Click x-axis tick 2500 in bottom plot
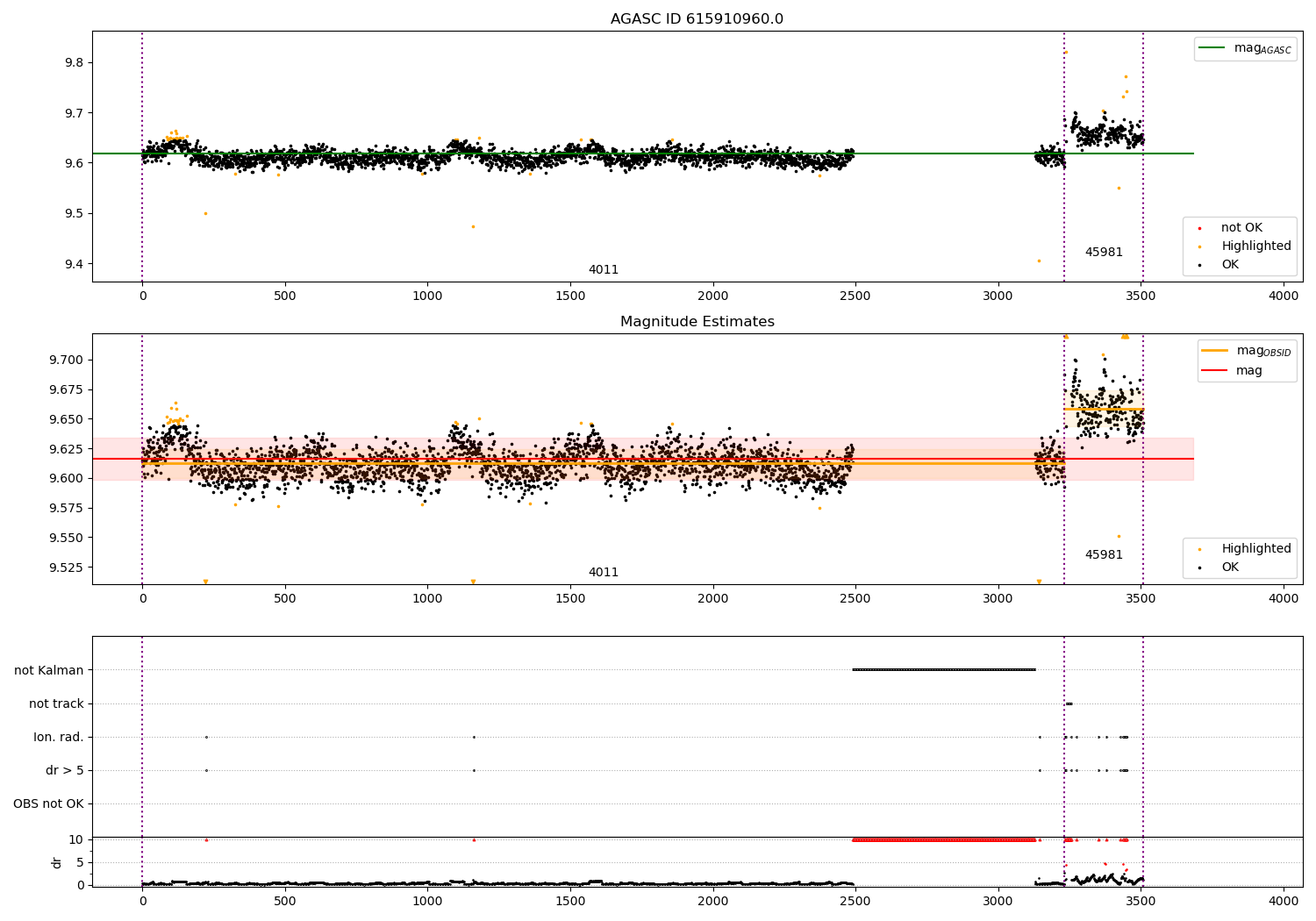 [855, 902]
